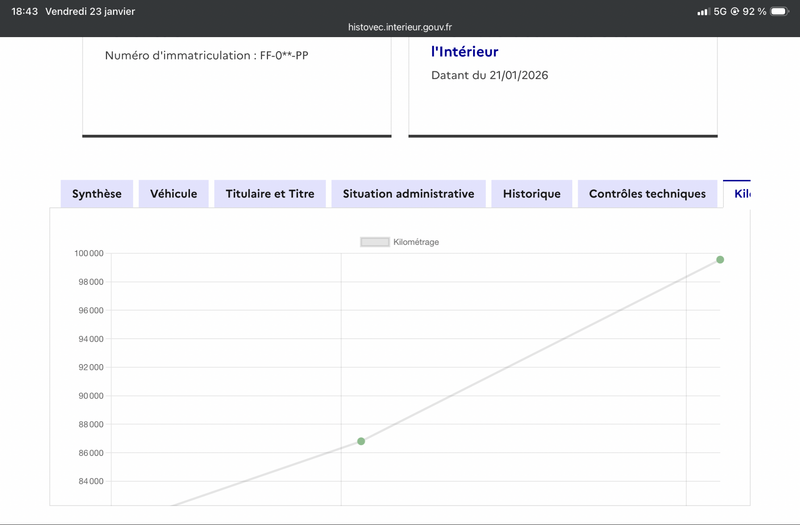
Task: Show the Contrôles techniques tab
Action: [647, 194]
